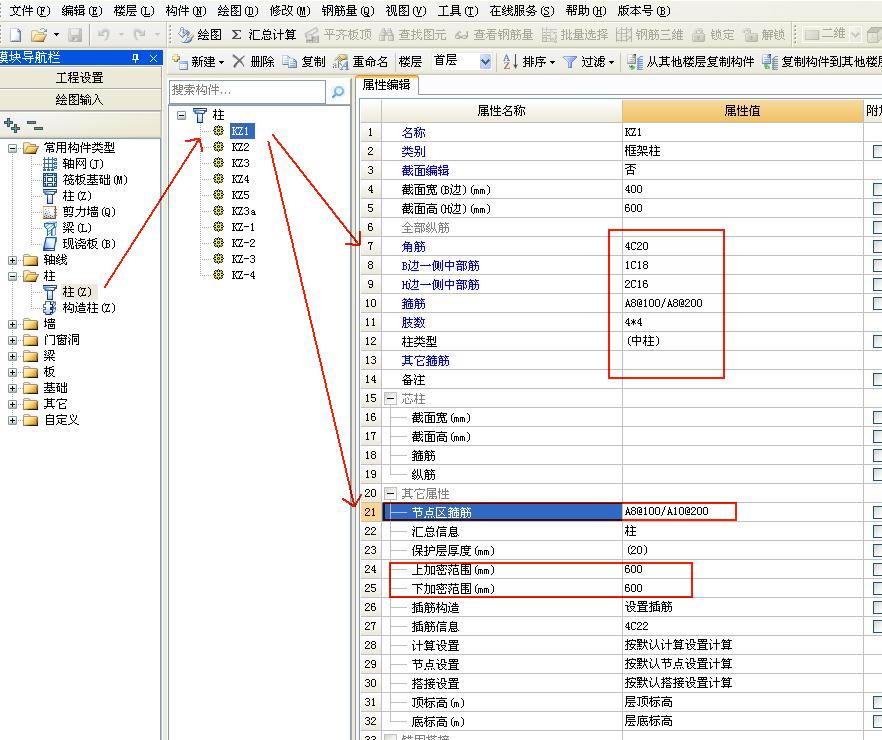
Task: Click the Undo arrow icon
Action: pyautogui.click(x=103, y=35)
